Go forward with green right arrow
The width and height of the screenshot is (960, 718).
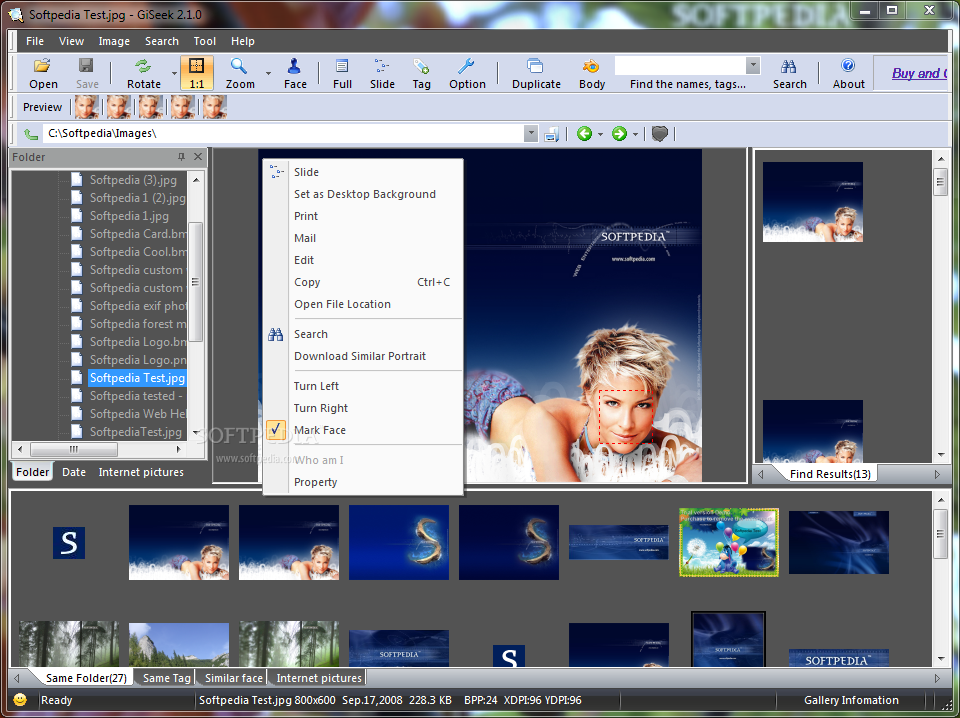pos(619,133)
